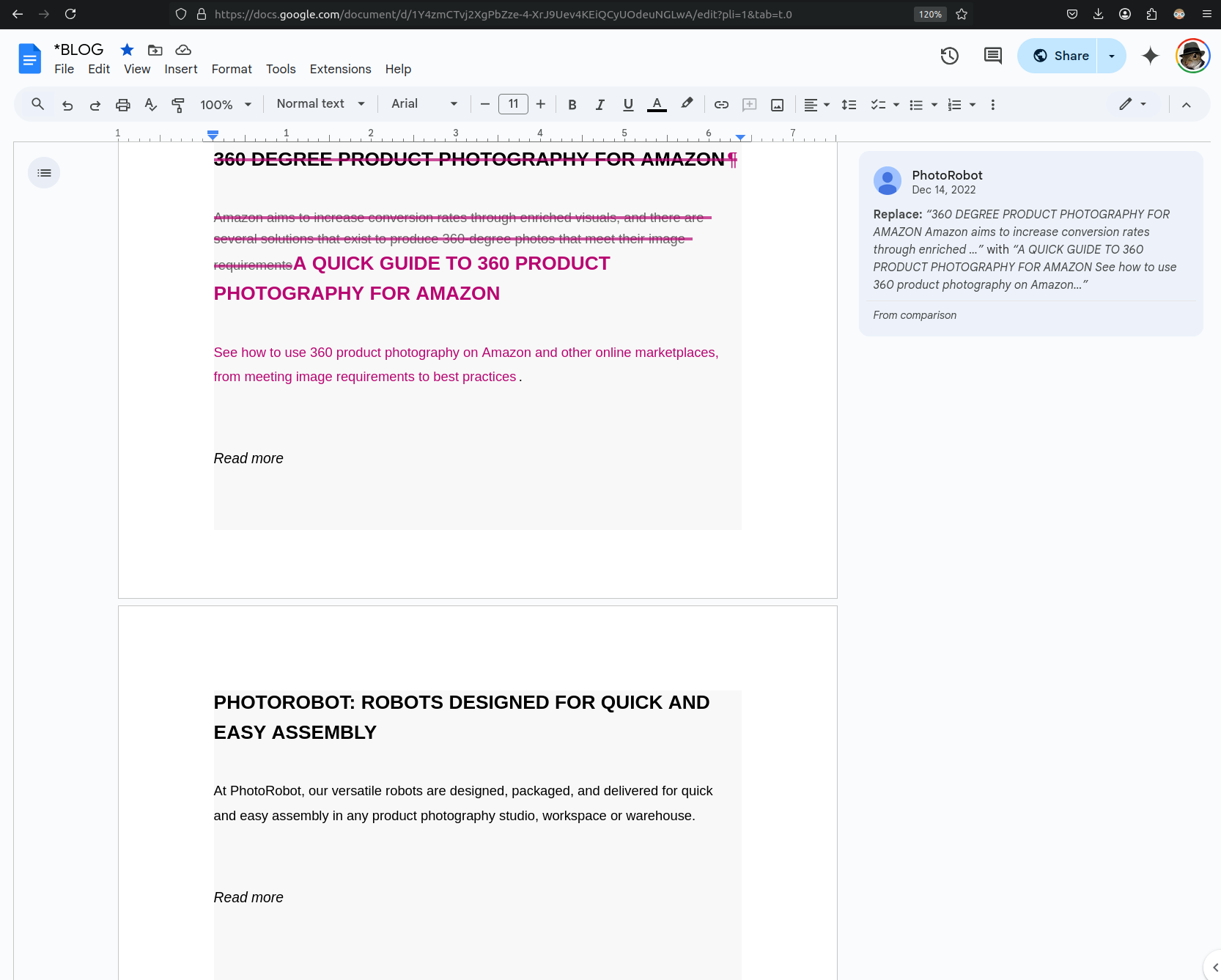Image resolution: width=1221 pixels, height=980 pixels.
Task: Show document outline tabs
Action: [44, 173]
